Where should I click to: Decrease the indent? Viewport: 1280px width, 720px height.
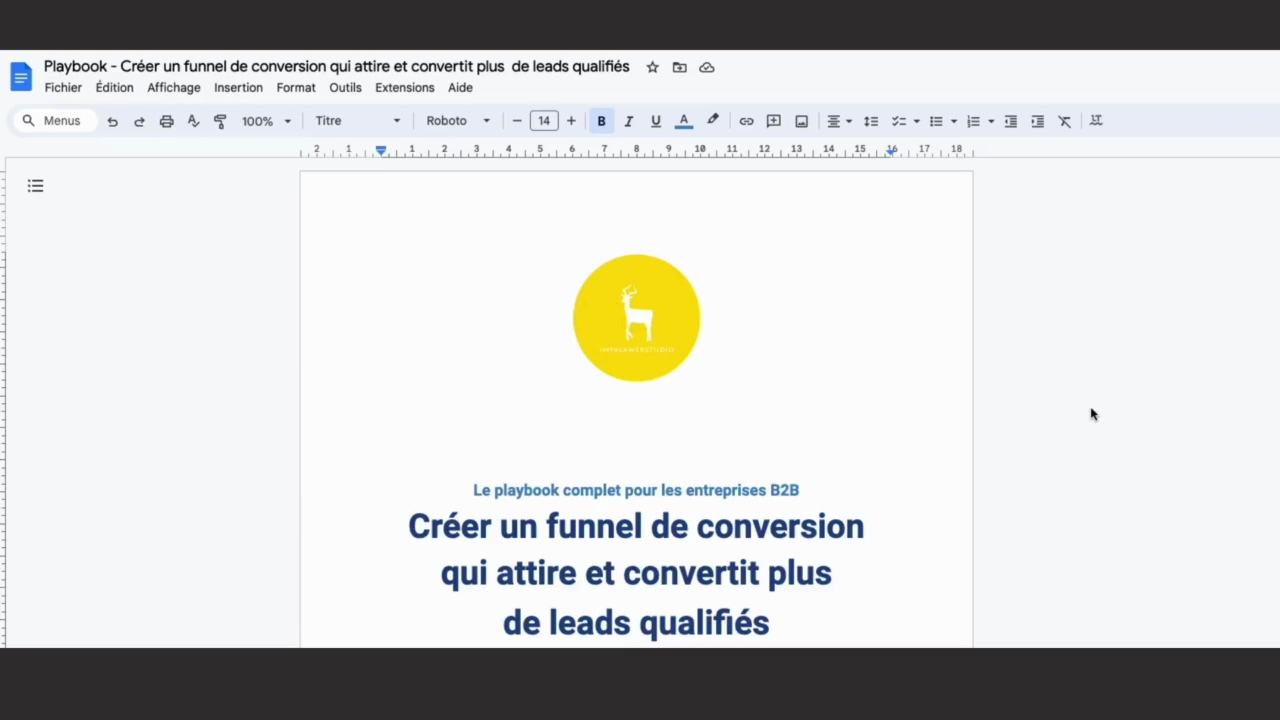[1011, 121]
